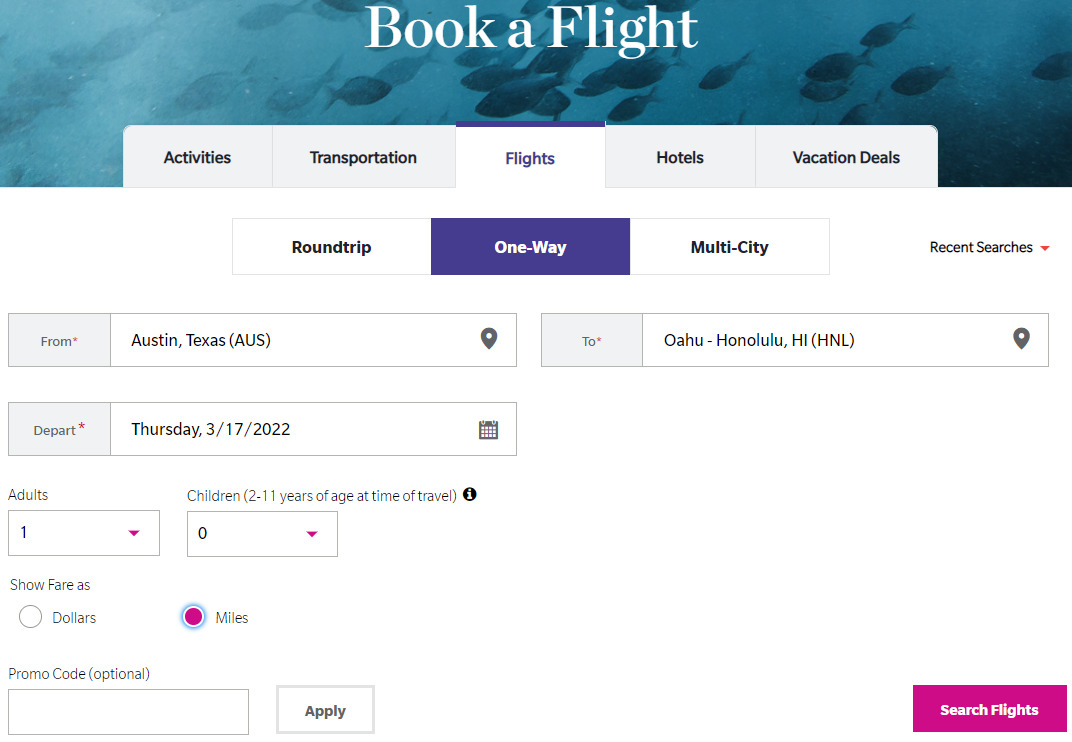Screen dimensions: 1072x742
Task: Open the Recent Searches dropdown
Action: pos(989,247)
